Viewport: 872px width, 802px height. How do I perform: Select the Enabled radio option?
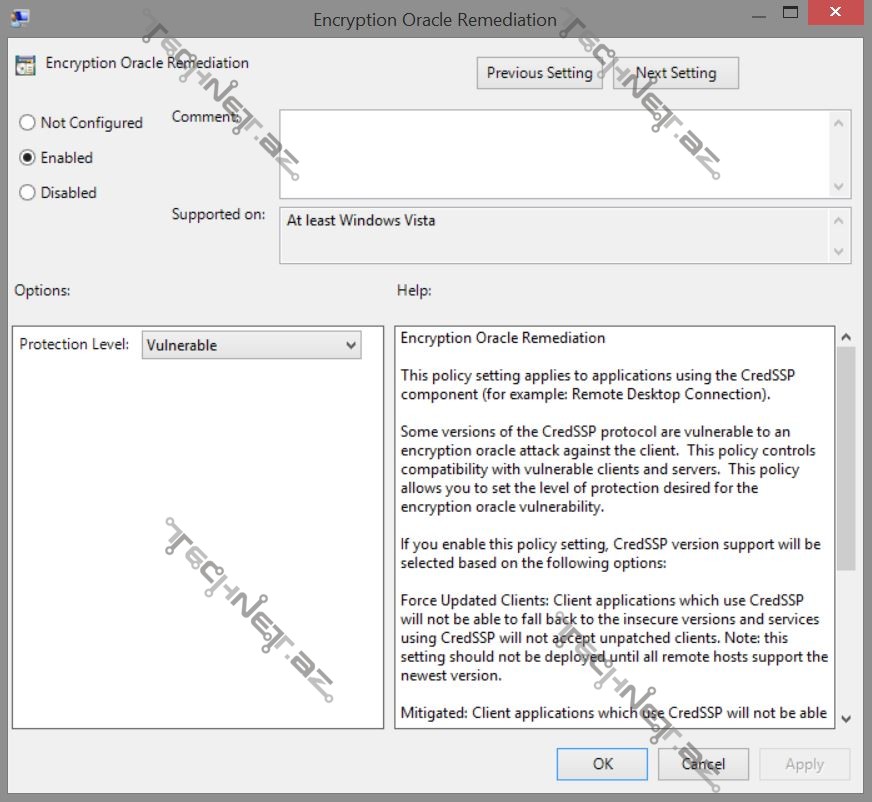pyautogui.click(x=28, y=158)
